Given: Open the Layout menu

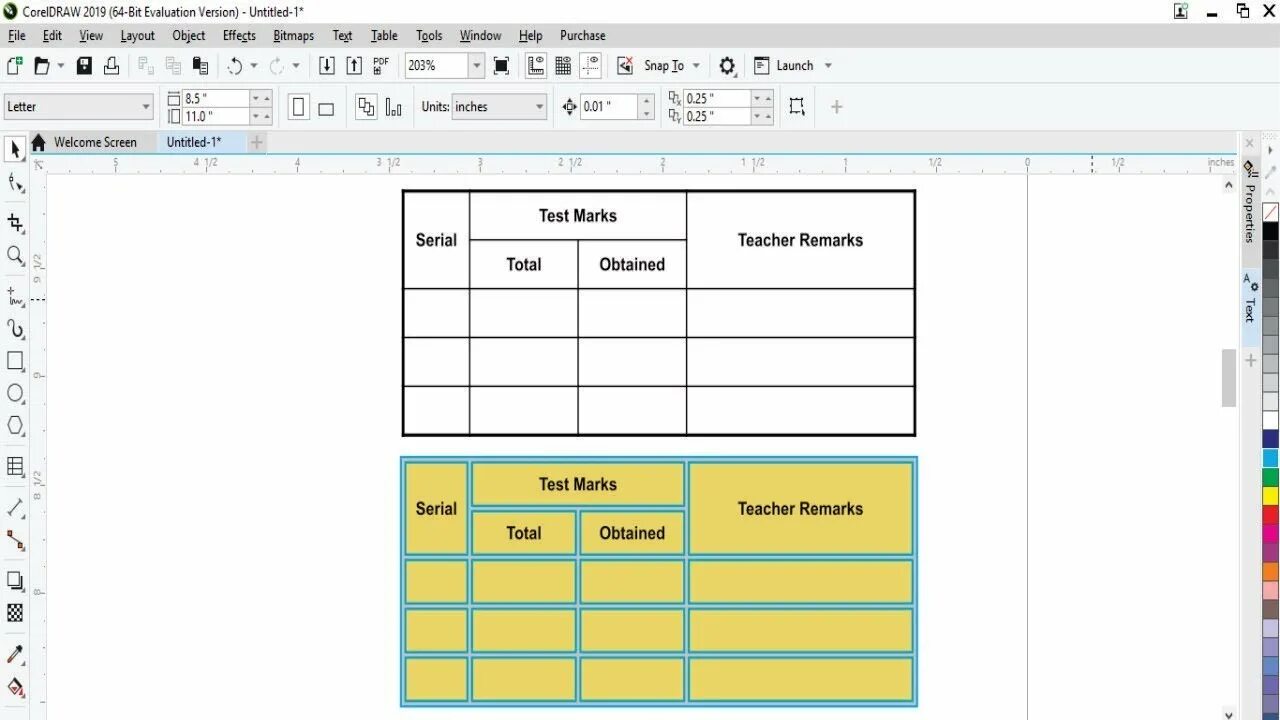Looking at the screenshot, I should click(137, 36).
